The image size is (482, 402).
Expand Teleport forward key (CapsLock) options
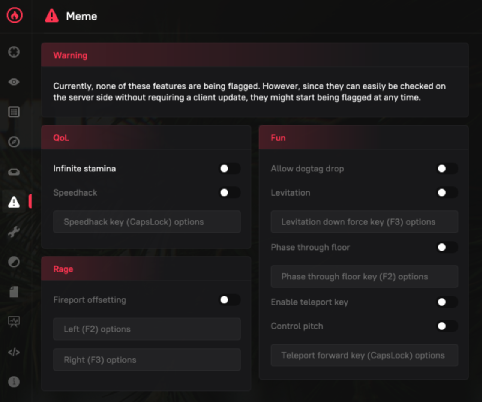[364, 355]
